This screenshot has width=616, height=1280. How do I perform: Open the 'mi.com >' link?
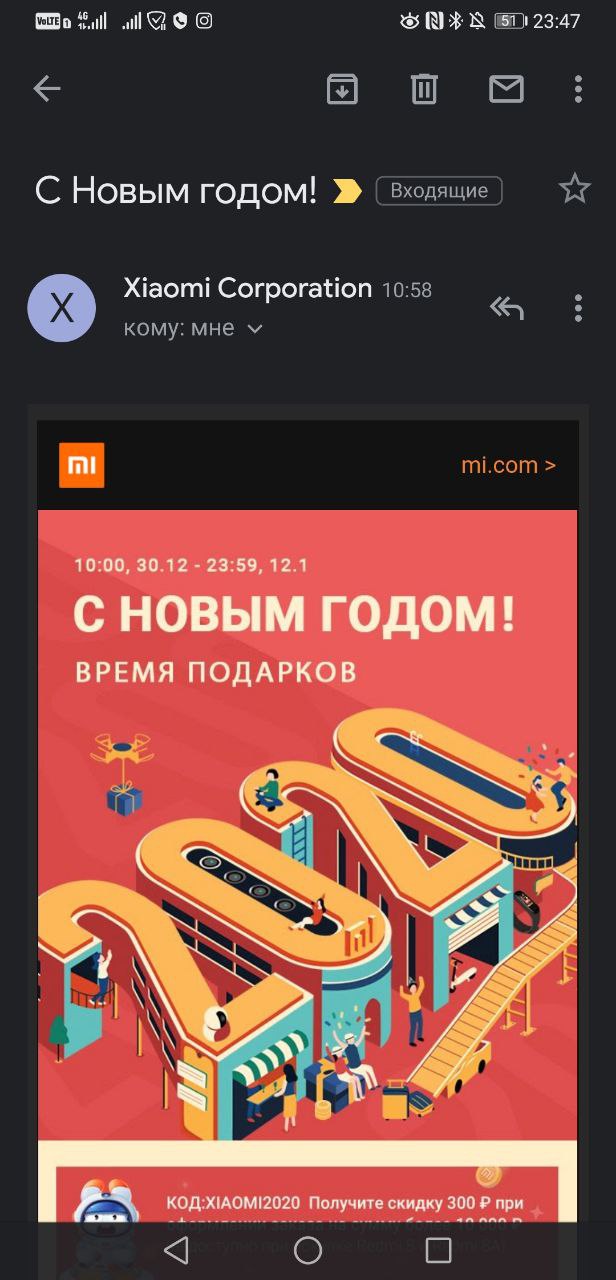508,465
